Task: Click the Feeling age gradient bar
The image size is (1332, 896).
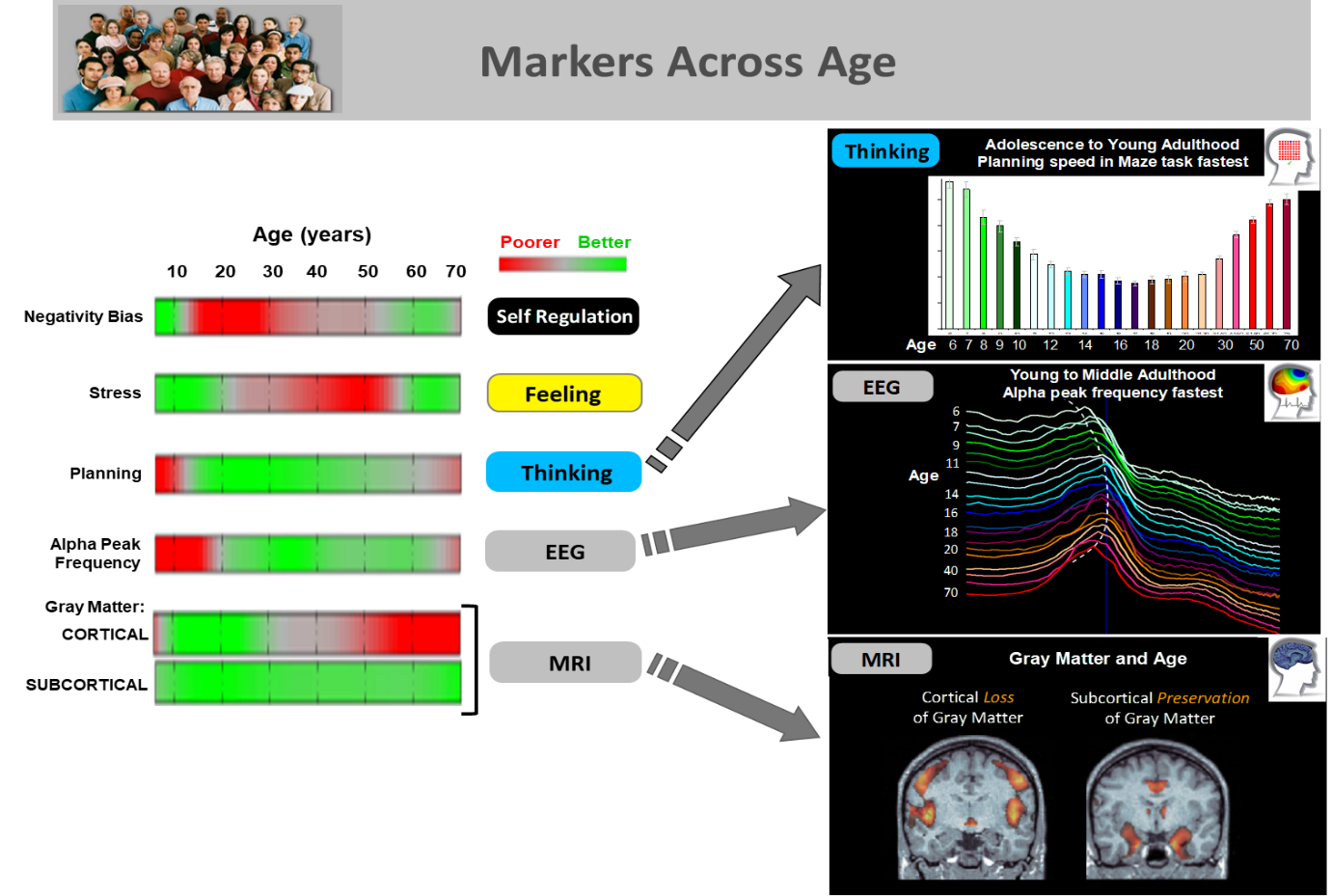Action: [308, 394]
